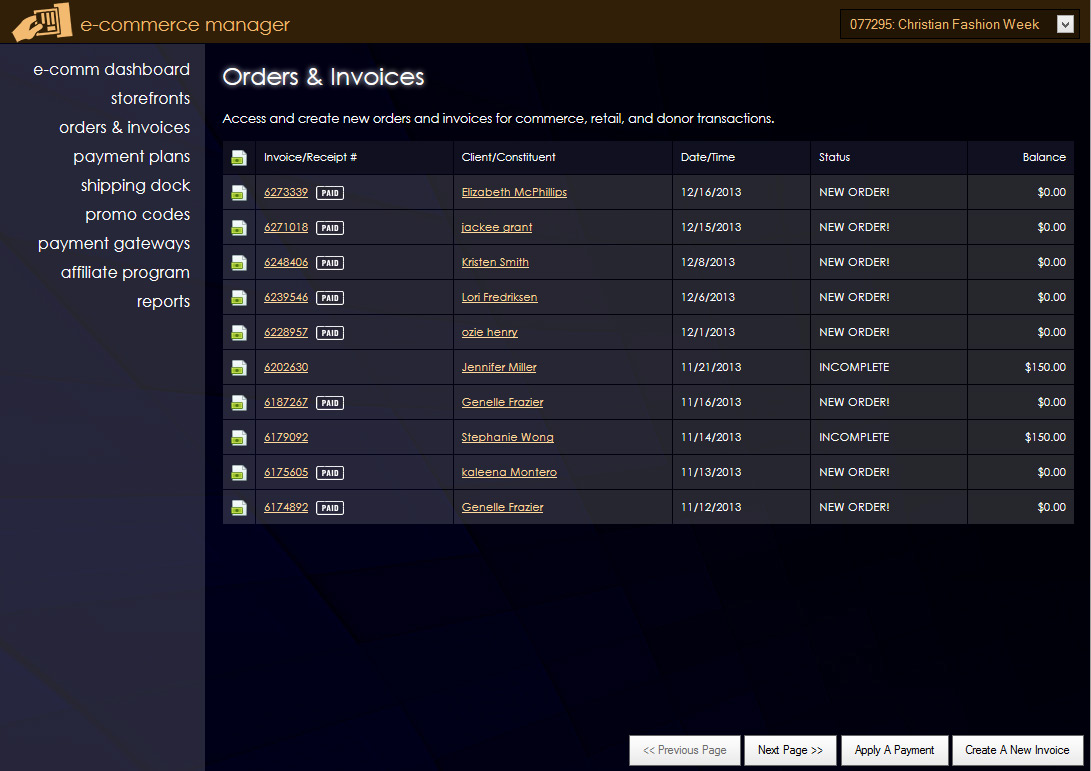Click the e-commerce manager logo icon
The image size is (1091, 771).
coord(42,22)
